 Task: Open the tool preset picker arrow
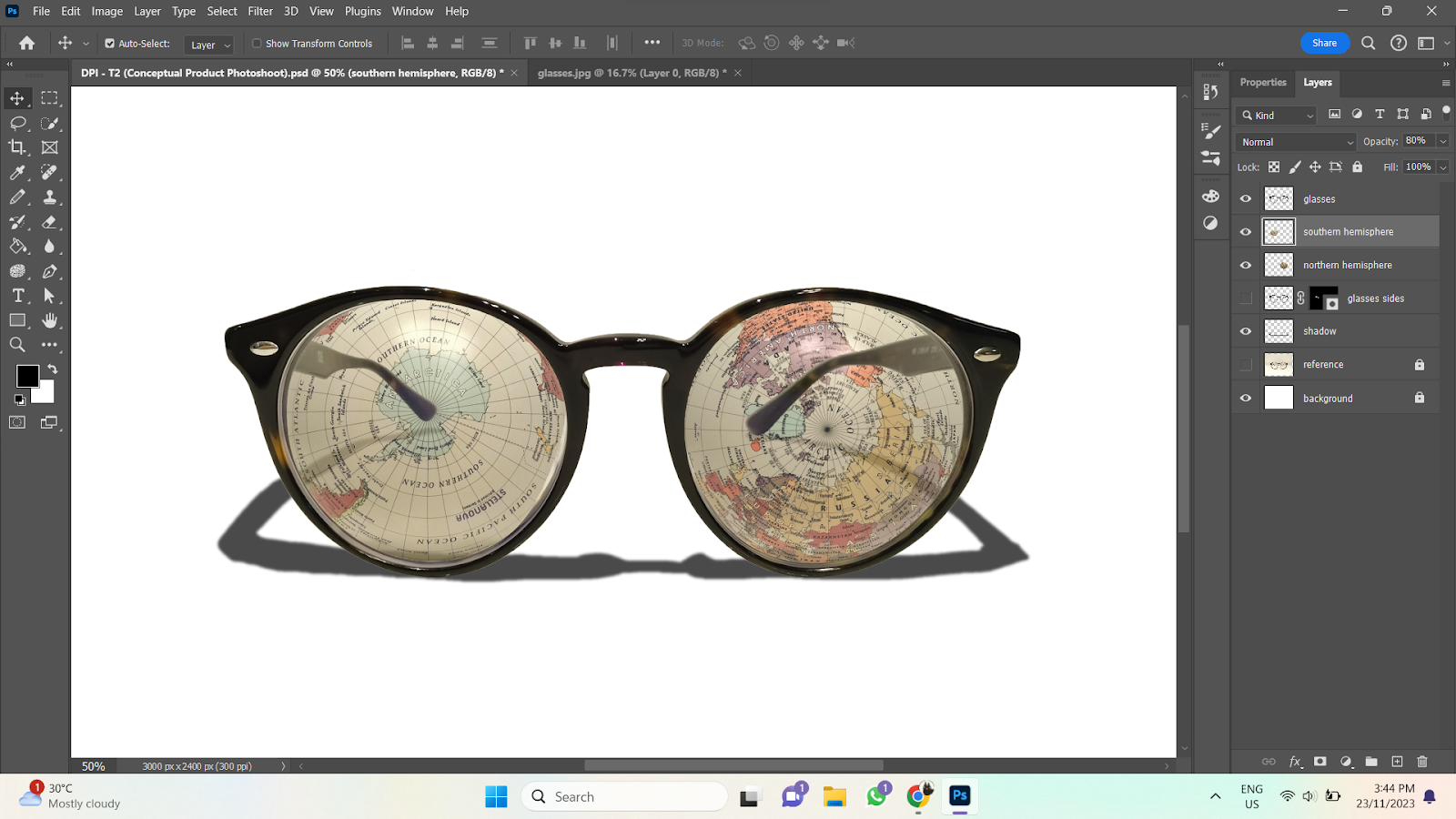coord(86,44)
